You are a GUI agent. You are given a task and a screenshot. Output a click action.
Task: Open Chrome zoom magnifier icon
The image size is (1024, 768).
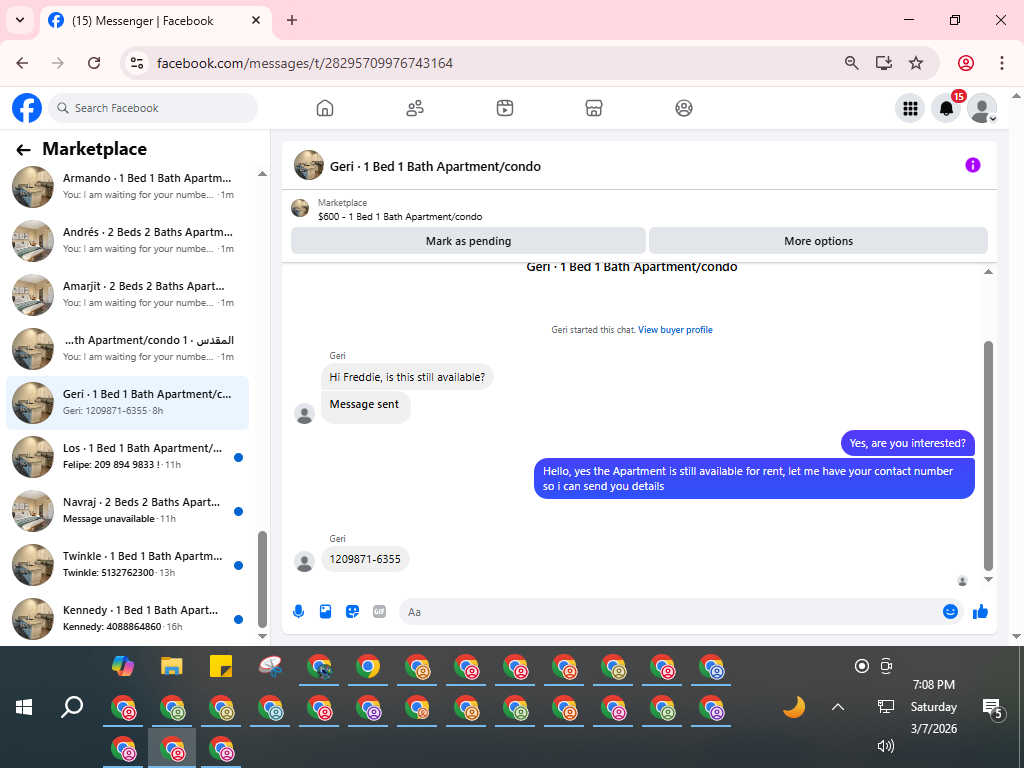click(x=851, y=63)
